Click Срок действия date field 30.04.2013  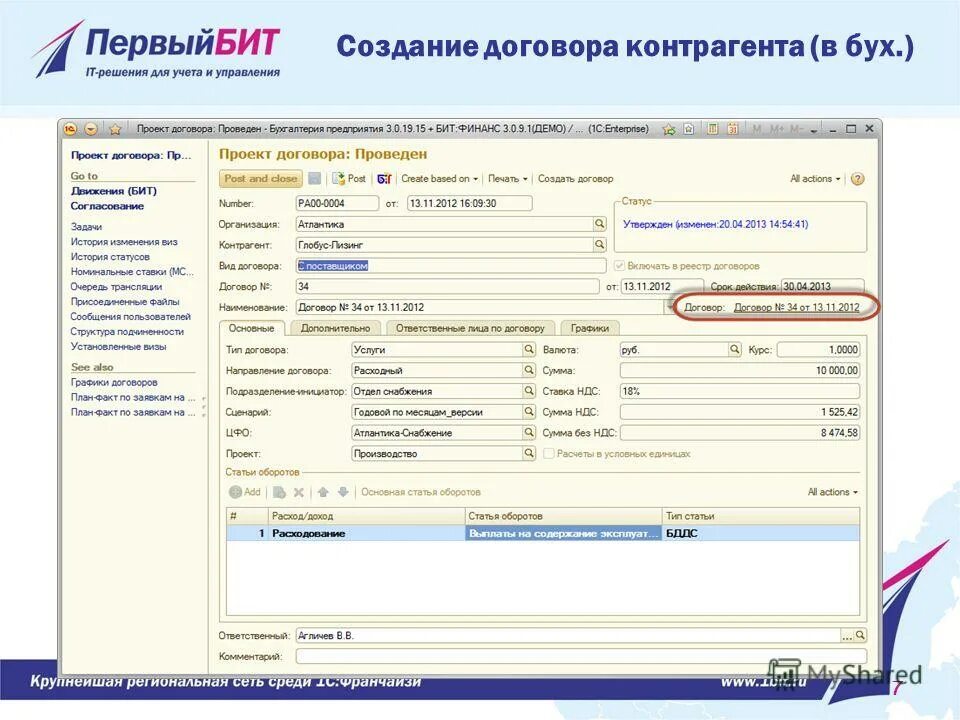[822, 287]
